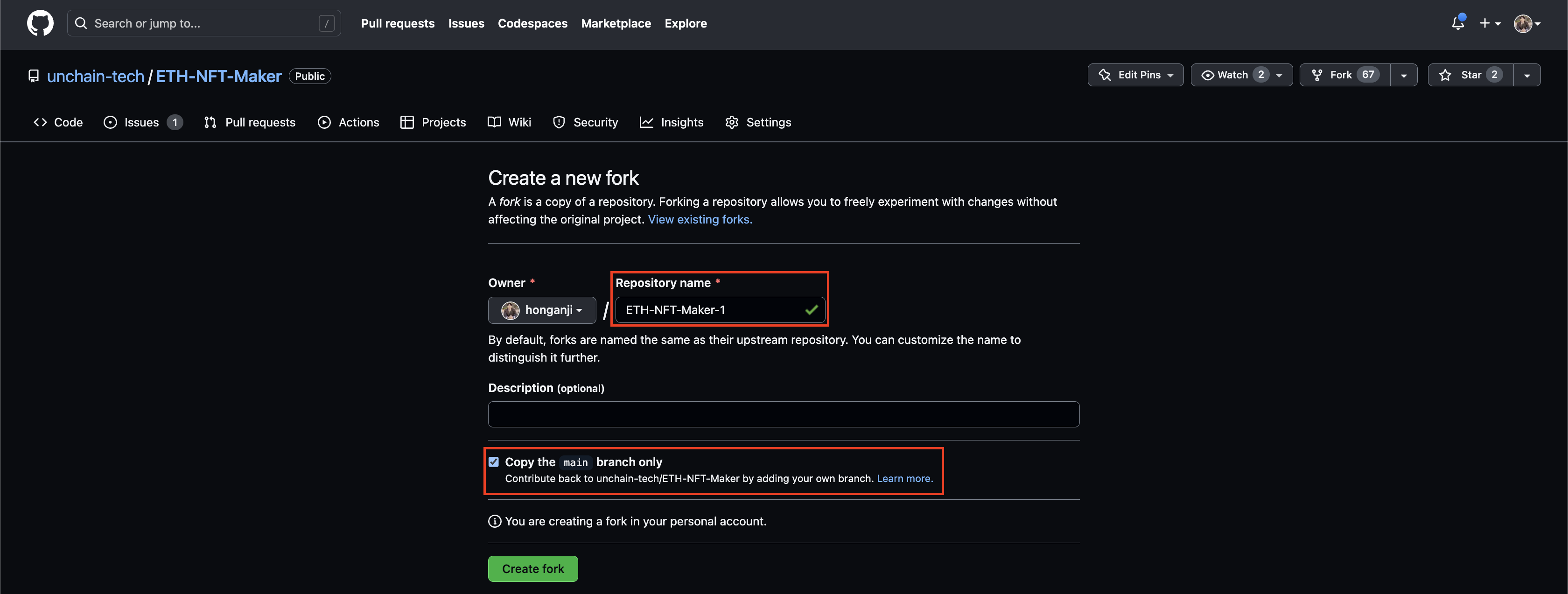This screenshot has height=594, width=1568.
Task: Click the Public visibility badge
Action: (310, 76)
